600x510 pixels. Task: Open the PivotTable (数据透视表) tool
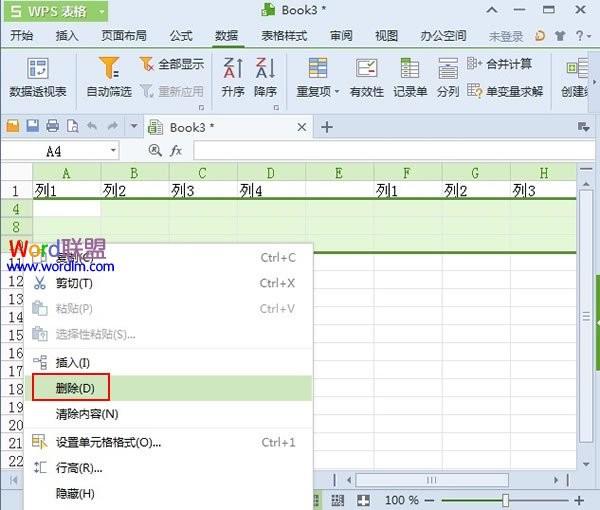pos(38,78)
